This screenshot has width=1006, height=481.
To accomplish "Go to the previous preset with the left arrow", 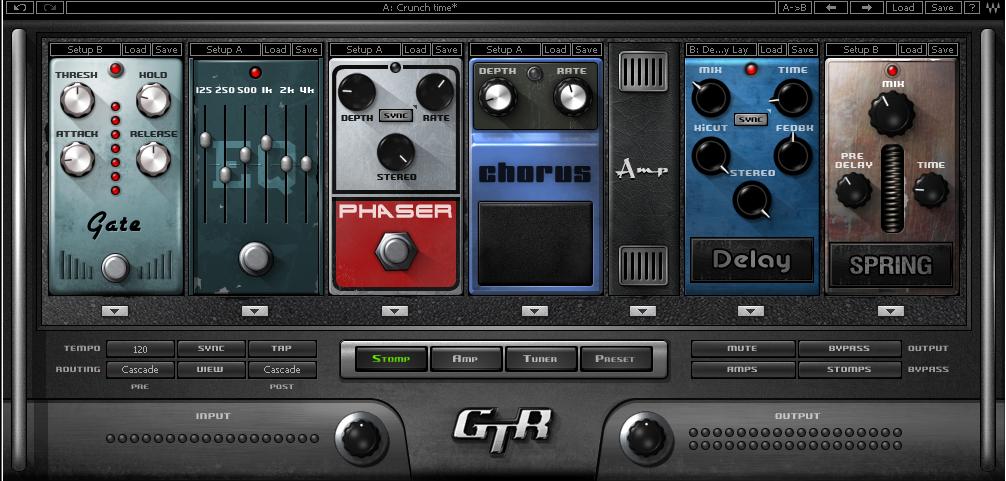I will pos(831,8).
